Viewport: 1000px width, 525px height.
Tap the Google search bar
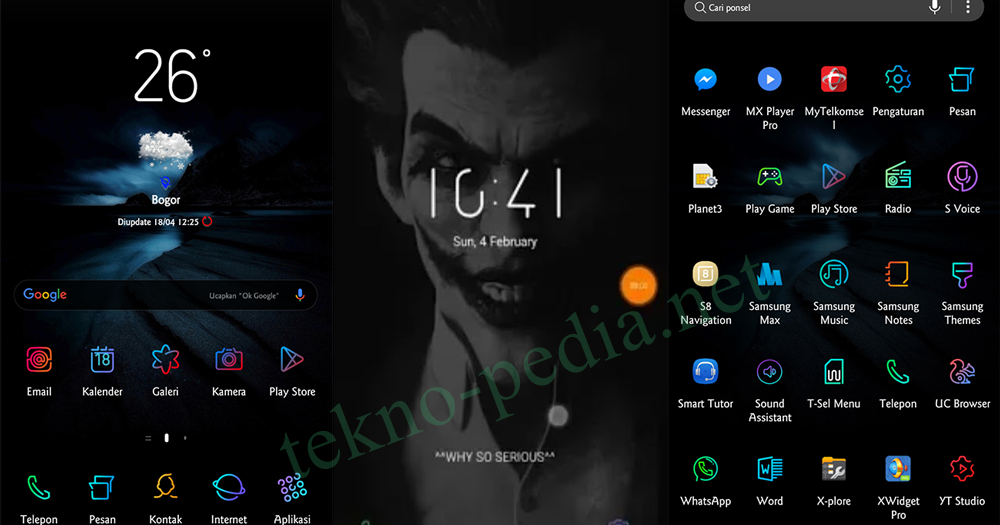coord(165,295)
